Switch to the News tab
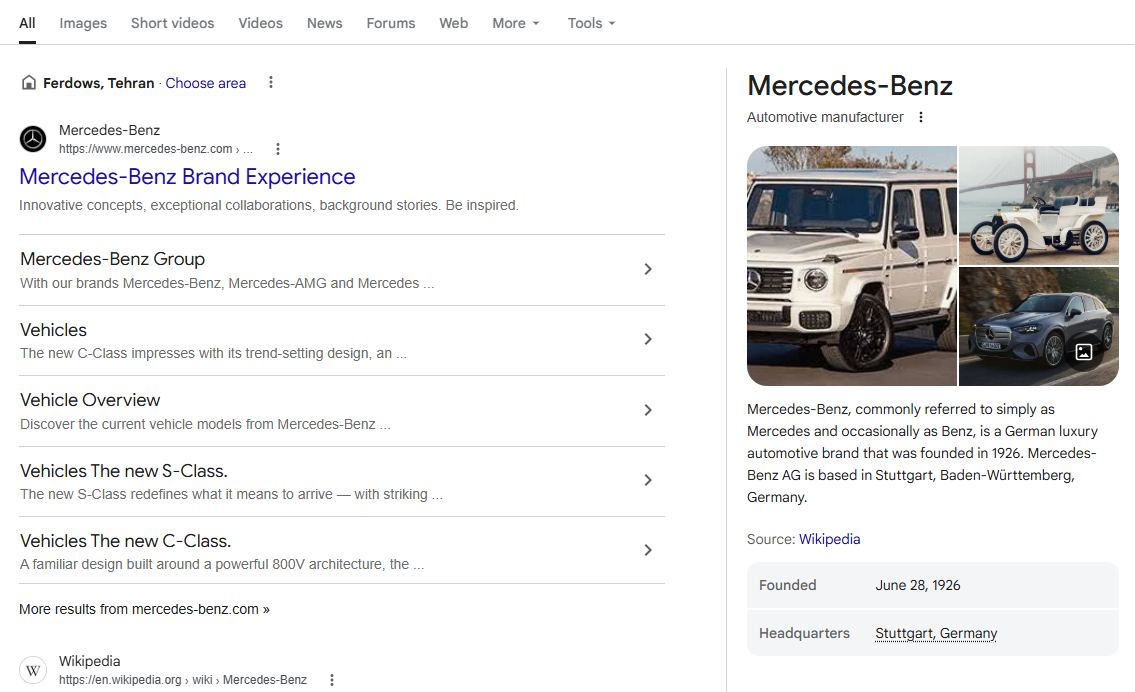Image resolution: width=1135 pixels, height=692 pixels. click(x=324, y=23)
